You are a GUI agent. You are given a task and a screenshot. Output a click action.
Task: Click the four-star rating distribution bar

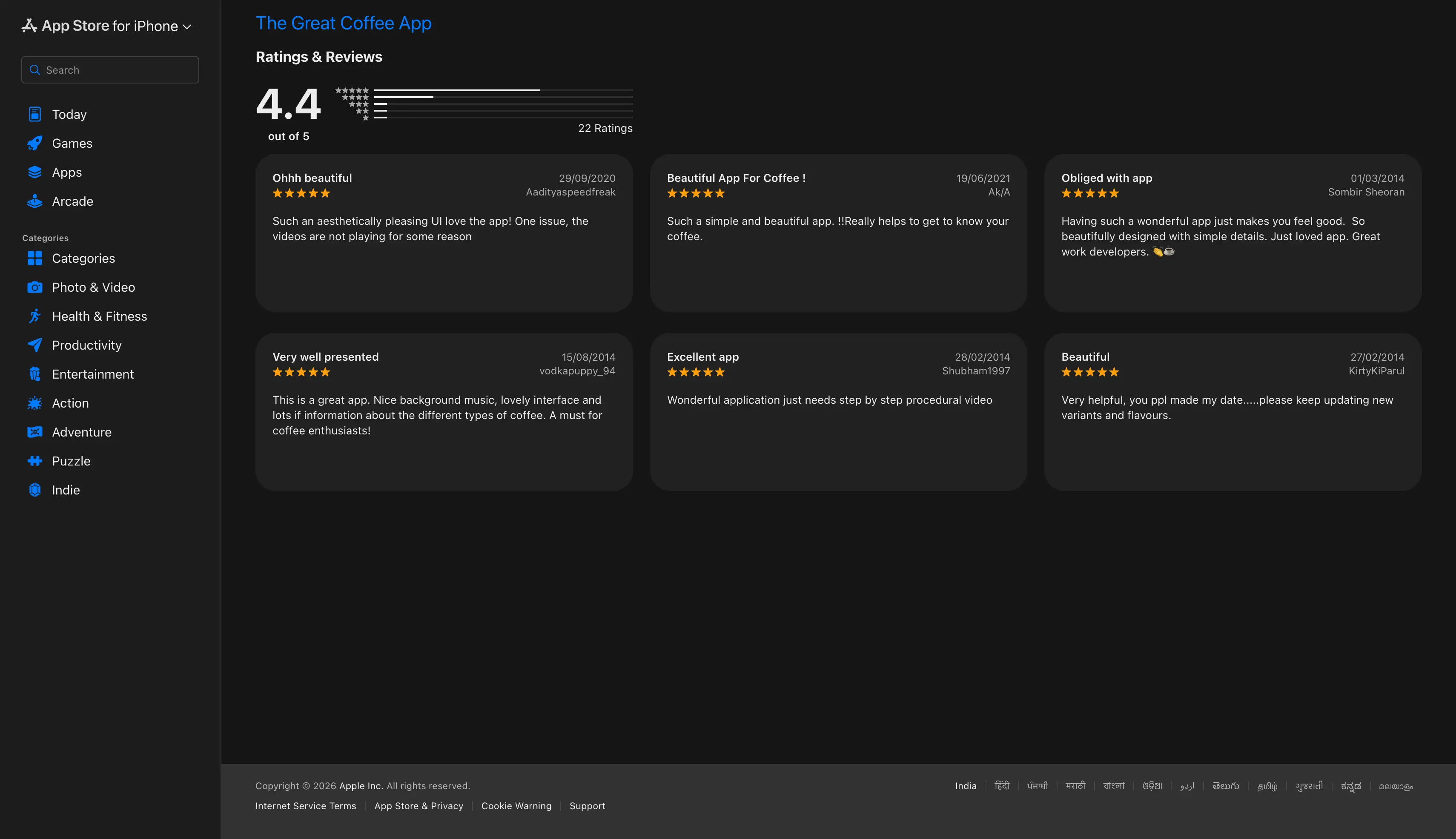tap(503, 97)
